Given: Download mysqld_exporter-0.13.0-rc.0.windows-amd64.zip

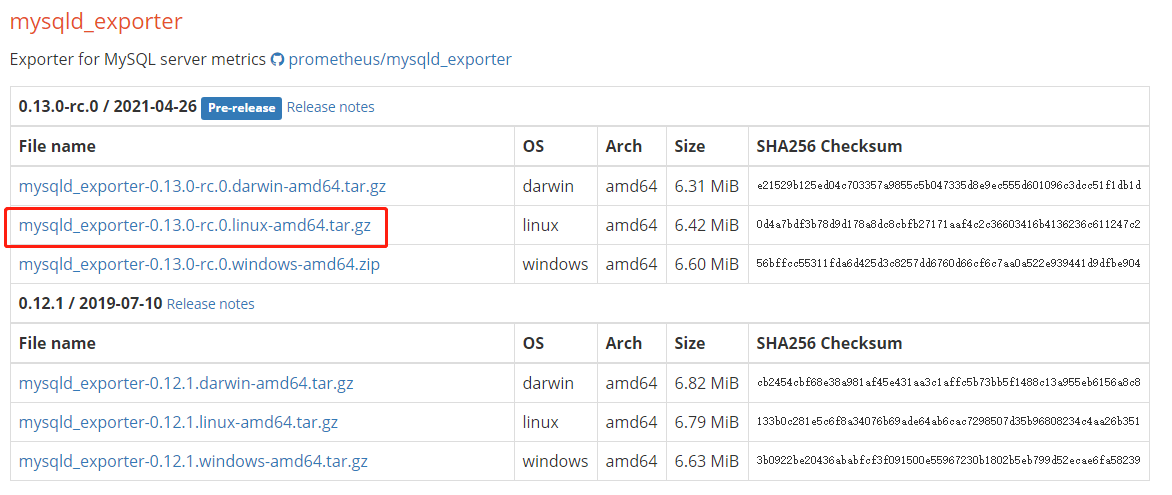Looking at the screenshot, I should (200, 264).
